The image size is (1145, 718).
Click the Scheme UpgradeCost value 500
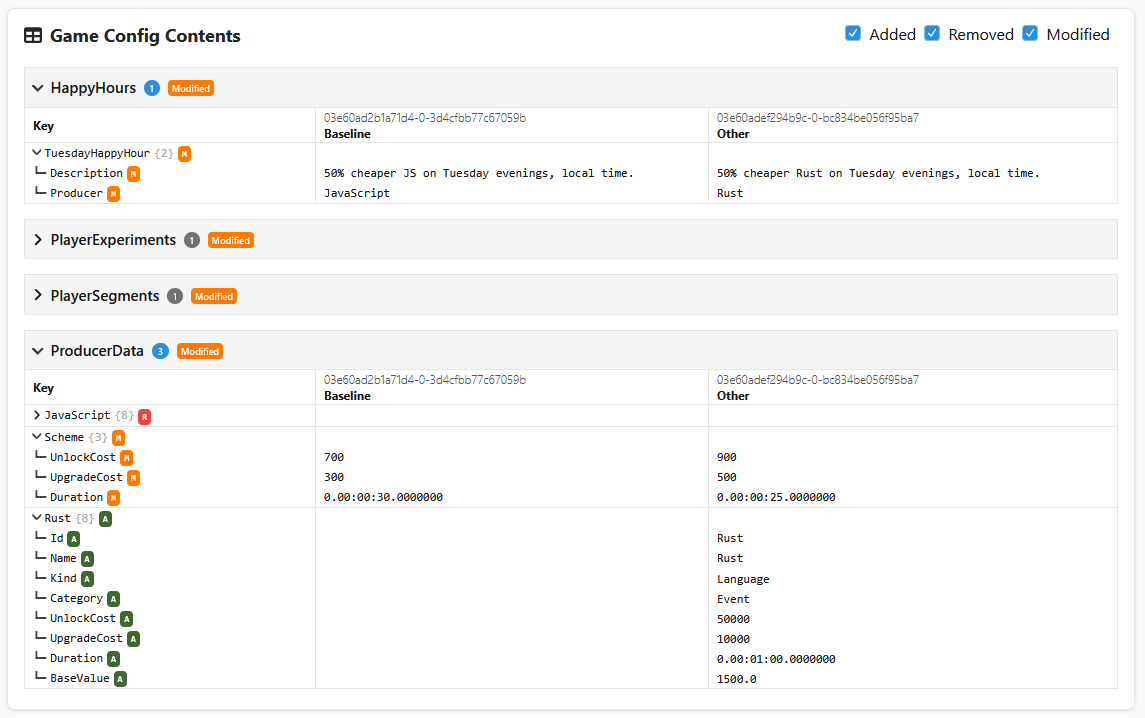pos(727,477)
